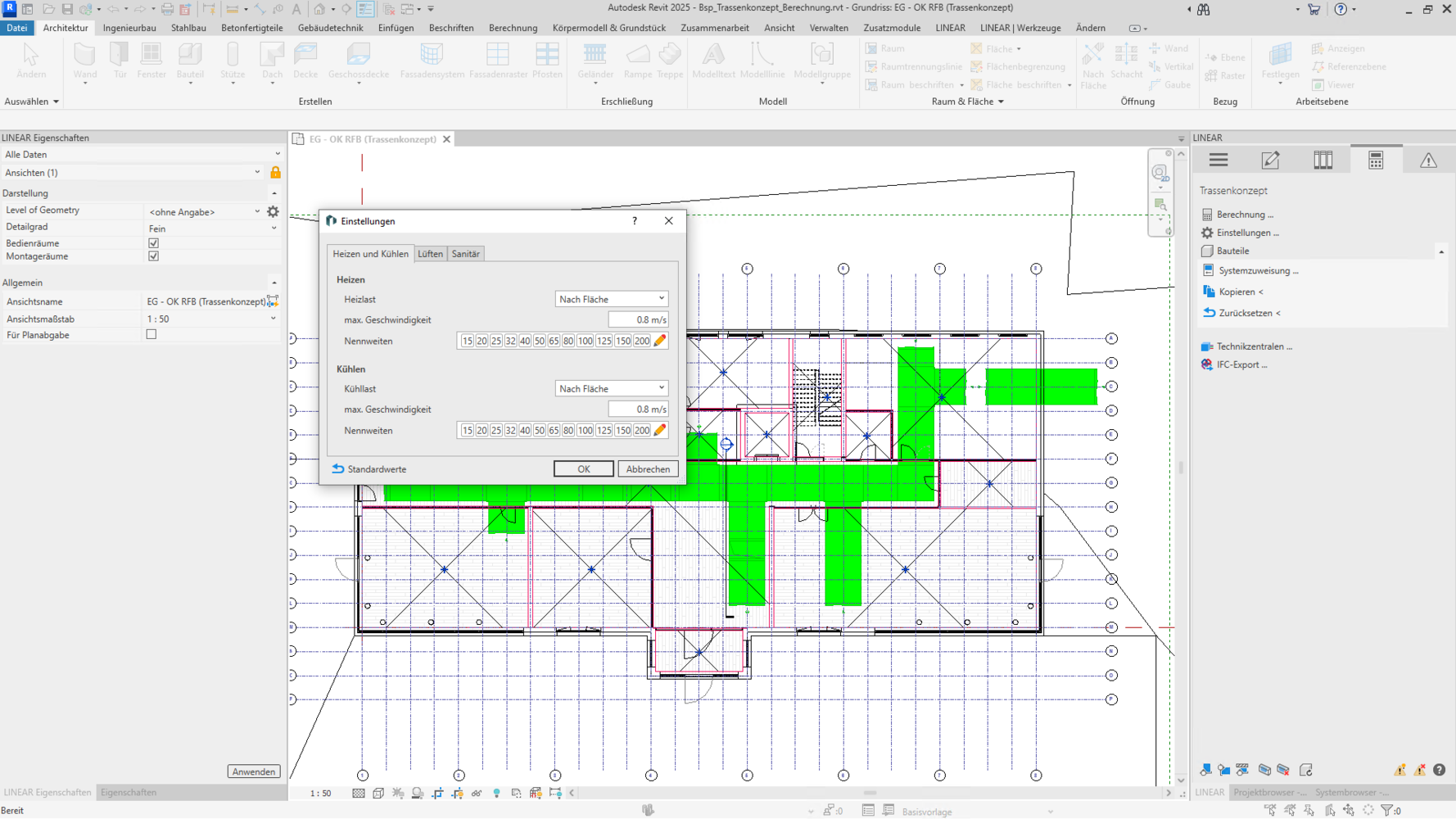The width and height of the screenshot is (1456, 819).
Task: Click the Heizen max. Geschwindigkeit field
Action: pos(638,320)
